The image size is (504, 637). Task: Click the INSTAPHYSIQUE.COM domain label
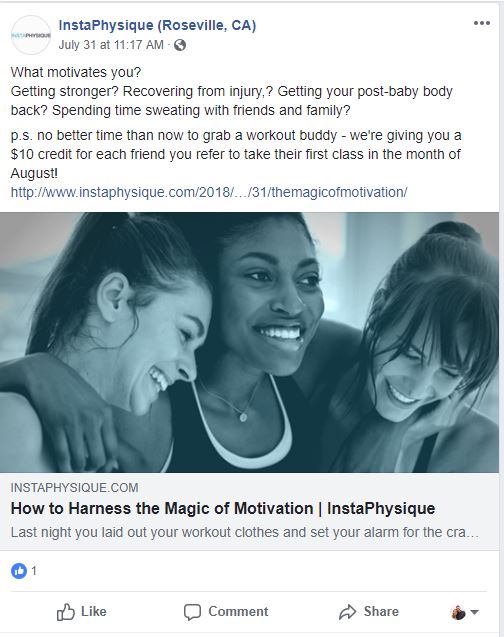(x=74, y=488)
